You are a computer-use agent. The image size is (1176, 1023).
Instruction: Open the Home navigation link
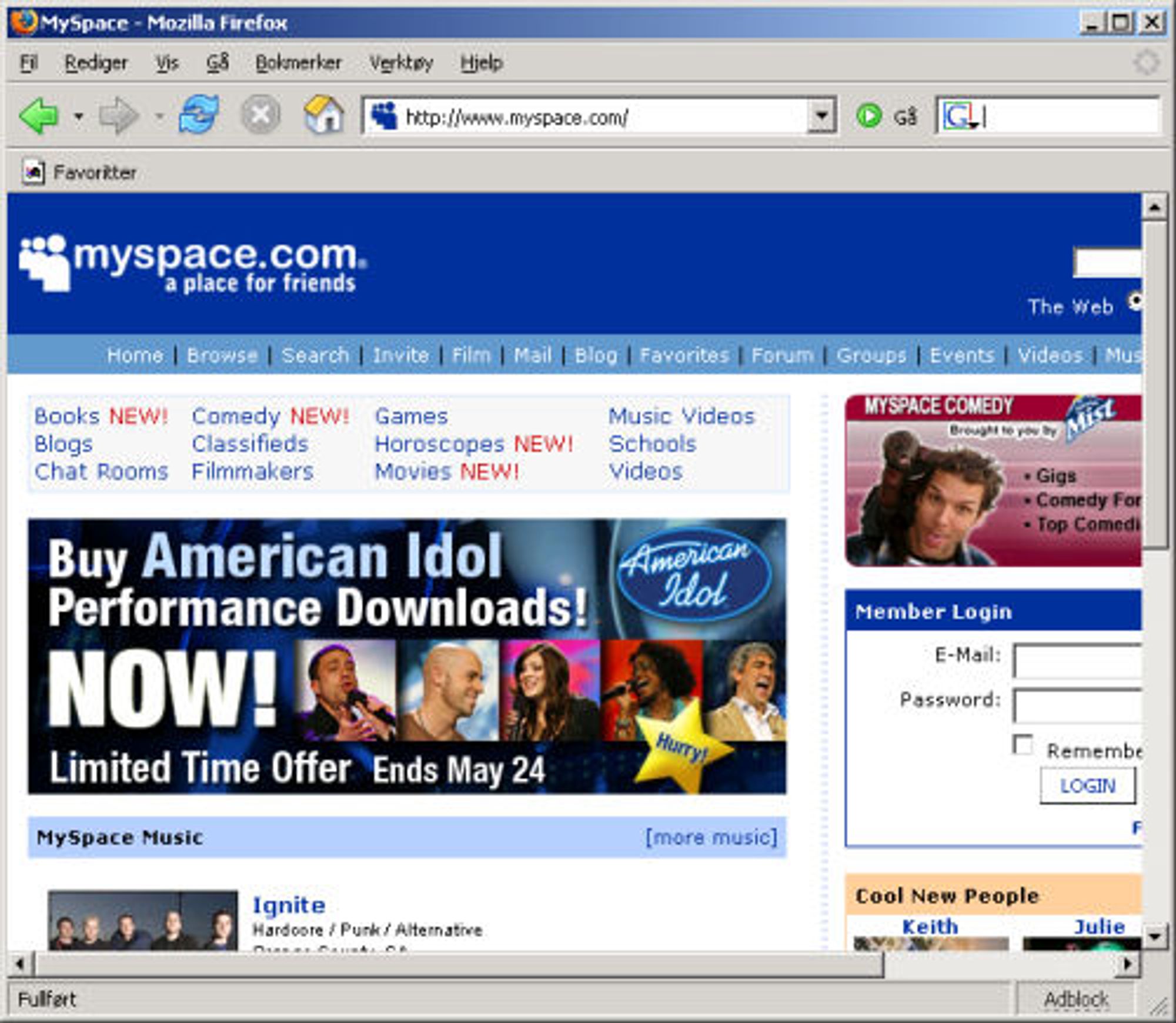[x=135, y=355]
